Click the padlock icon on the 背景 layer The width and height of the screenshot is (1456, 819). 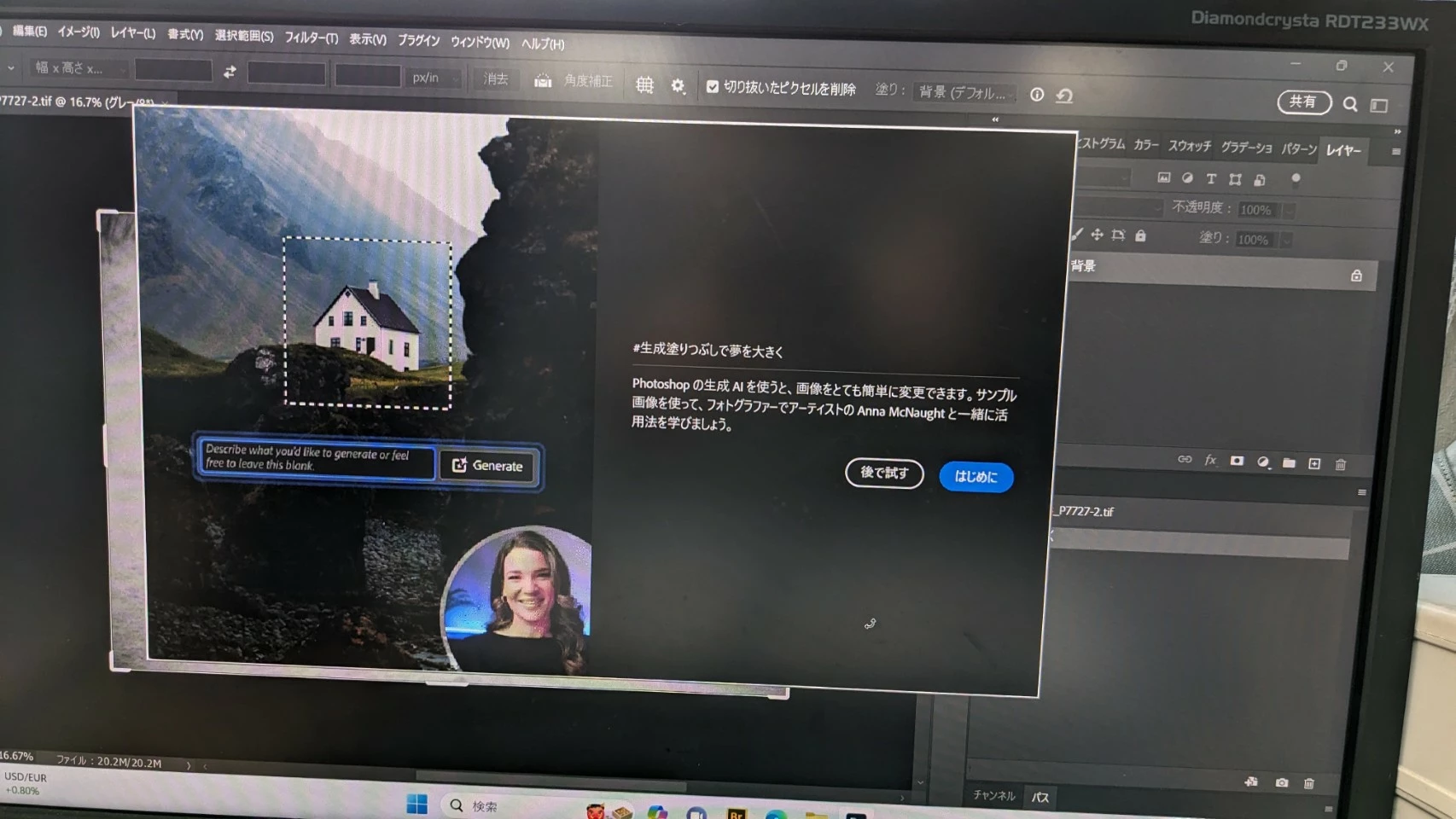tap(1356, 276)
